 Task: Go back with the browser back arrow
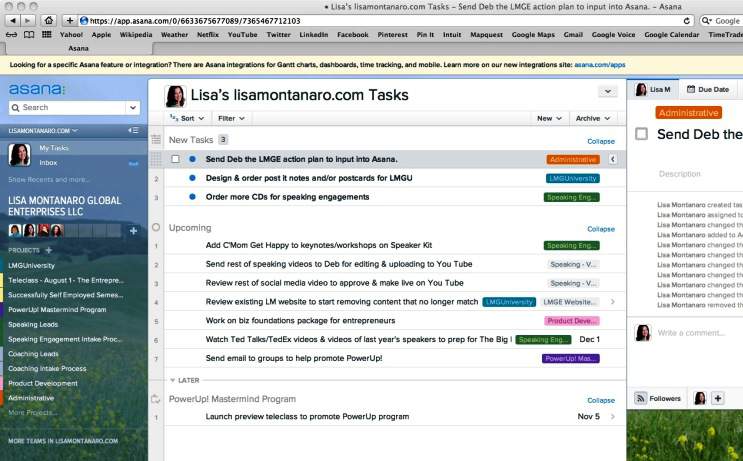13,20
